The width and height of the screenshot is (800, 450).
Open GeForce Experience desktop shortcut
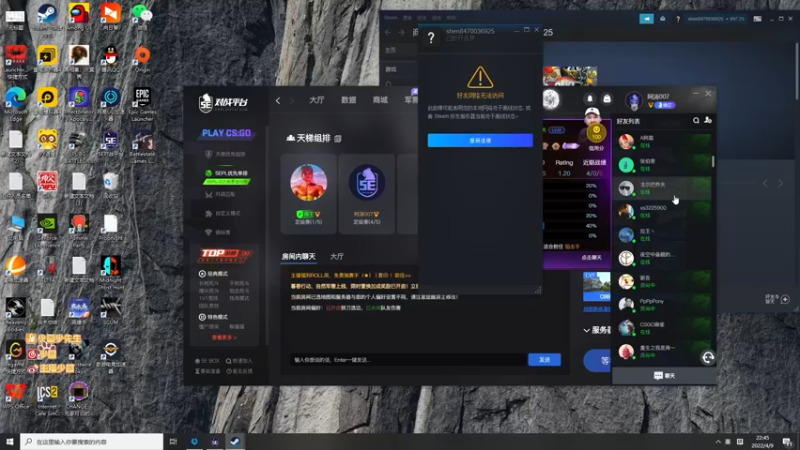pyautogui.click(x=47, y=227)
